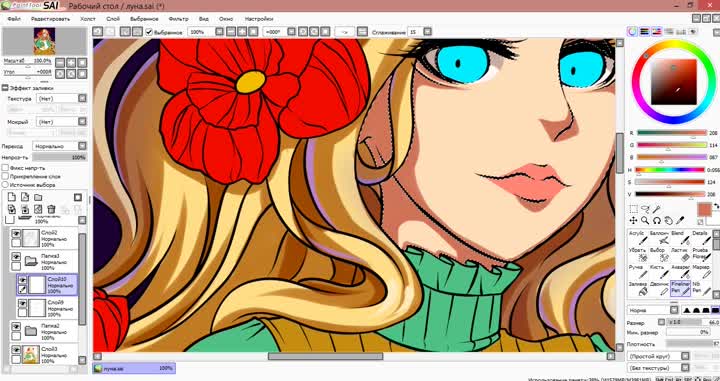Open the Фильтр menu
The height and width of the screenshot is (381, 720).
coord(179,19)
